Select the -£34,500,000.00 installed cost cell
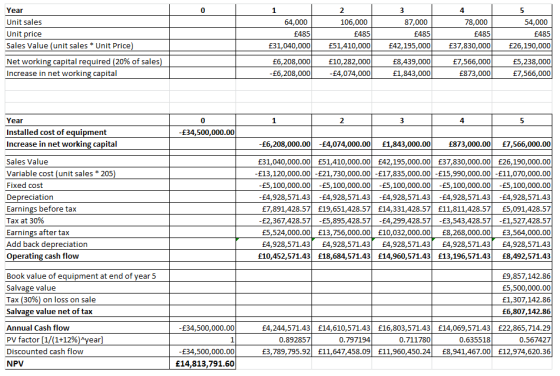The height and width of the screenshot is (376, 560). click(x=202, y=132)
